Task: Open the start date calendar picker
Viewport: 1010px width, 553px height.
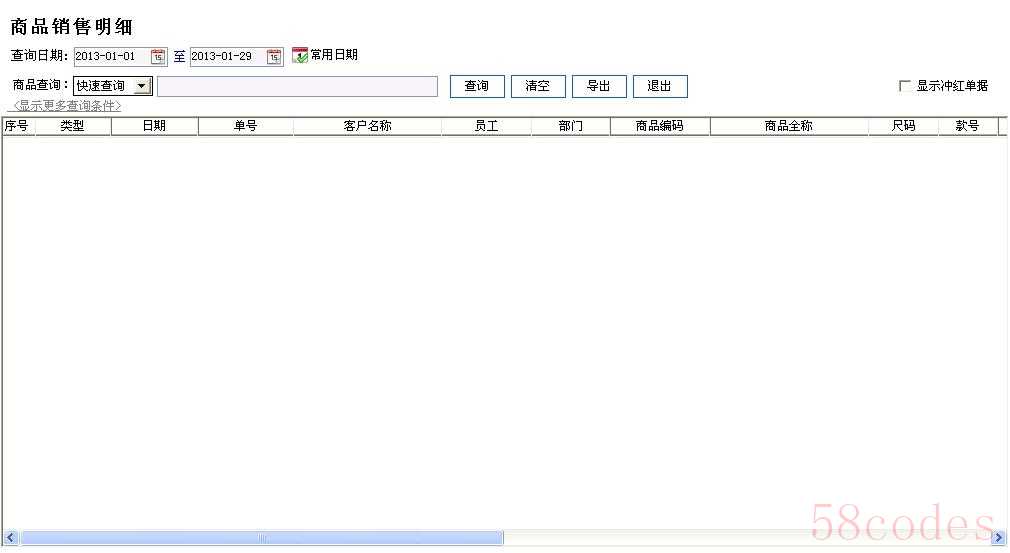Action: [158, 57]
